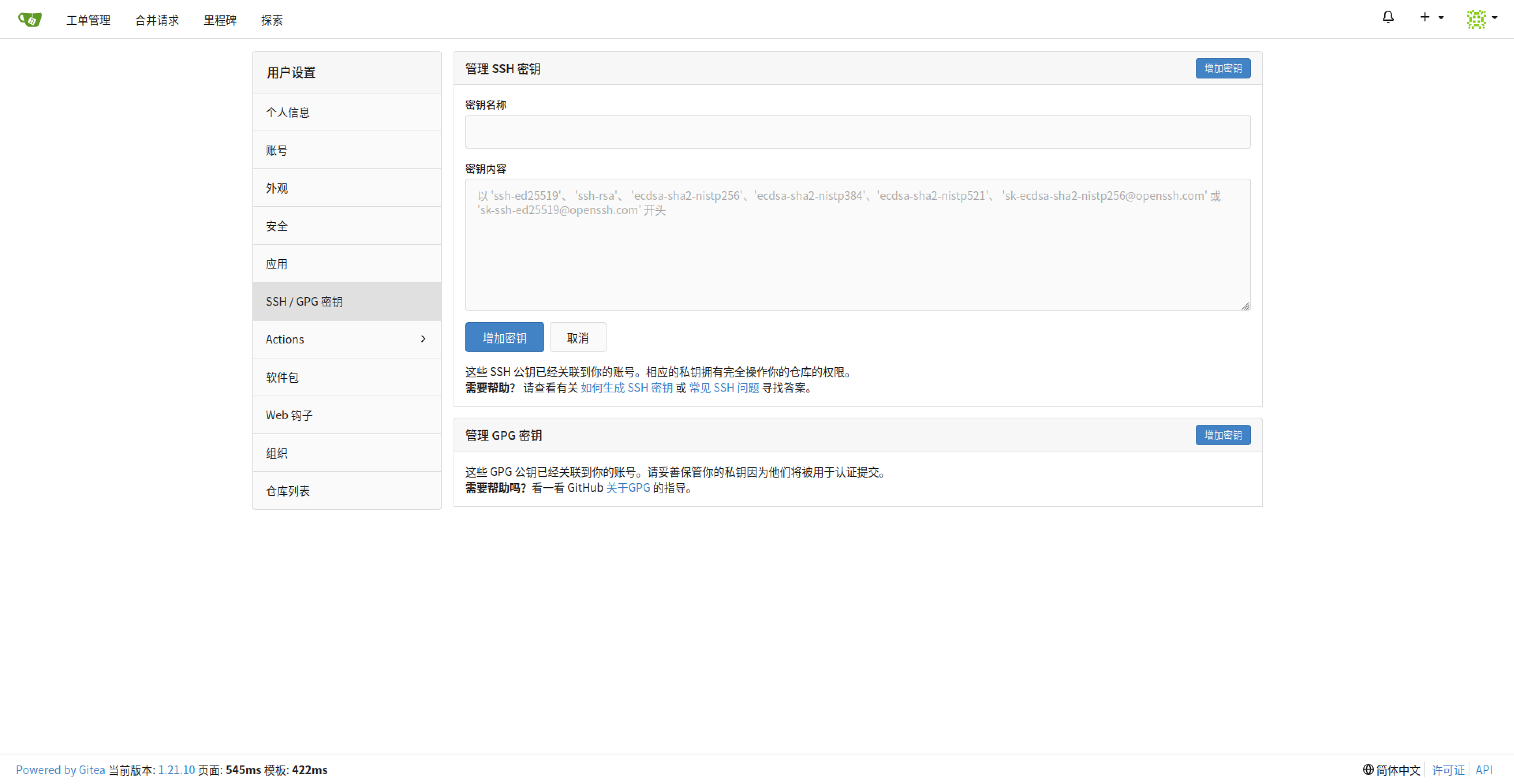Go to 里程碑 page
The width and height of the screenshot is (1514, 784).
tap(220, 20)
